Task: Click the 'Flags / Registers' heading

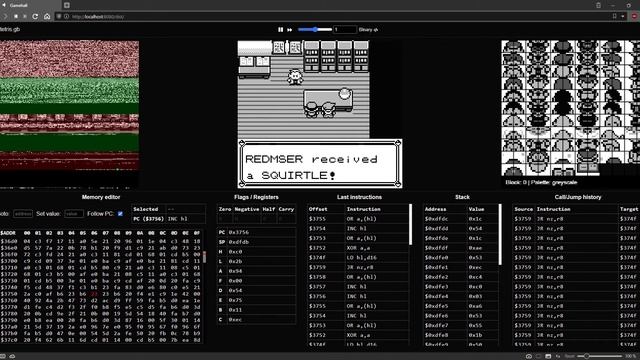Action: tap(256, 197)
